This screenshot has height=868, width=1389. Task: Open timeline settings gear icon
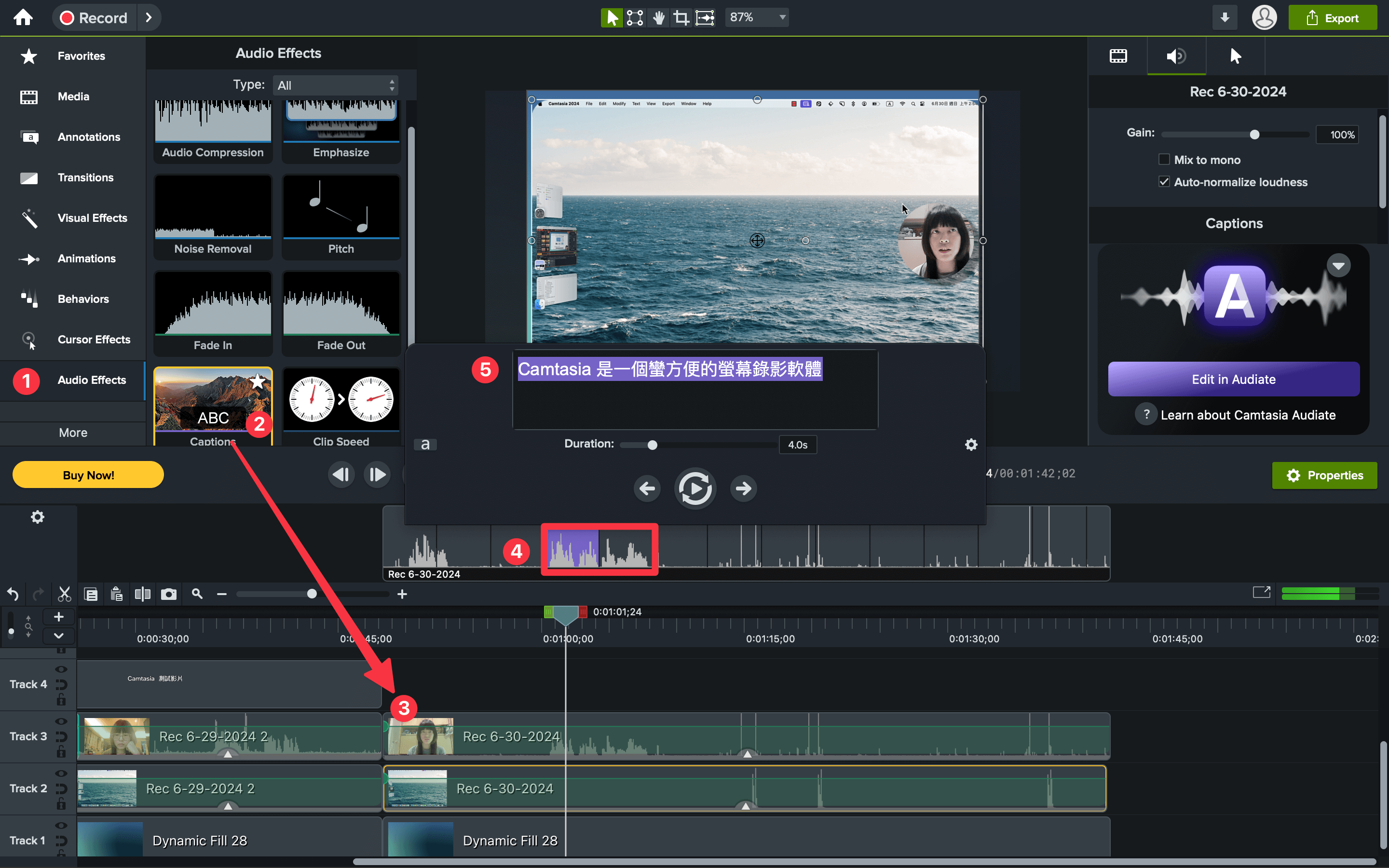(37, 517)
